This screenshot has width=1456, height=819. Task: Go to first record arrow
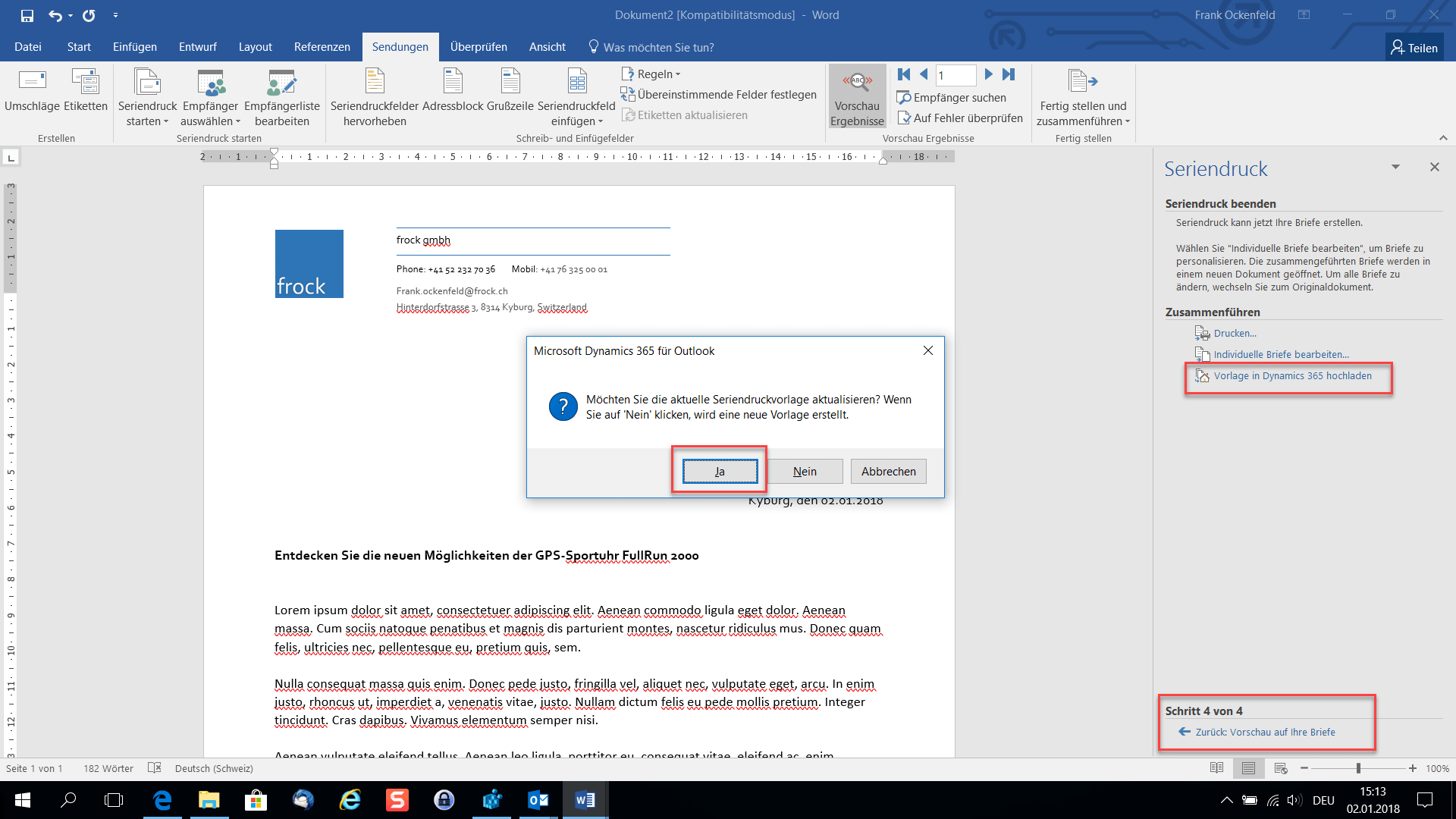pyautogui.click(x=904, y=74)
